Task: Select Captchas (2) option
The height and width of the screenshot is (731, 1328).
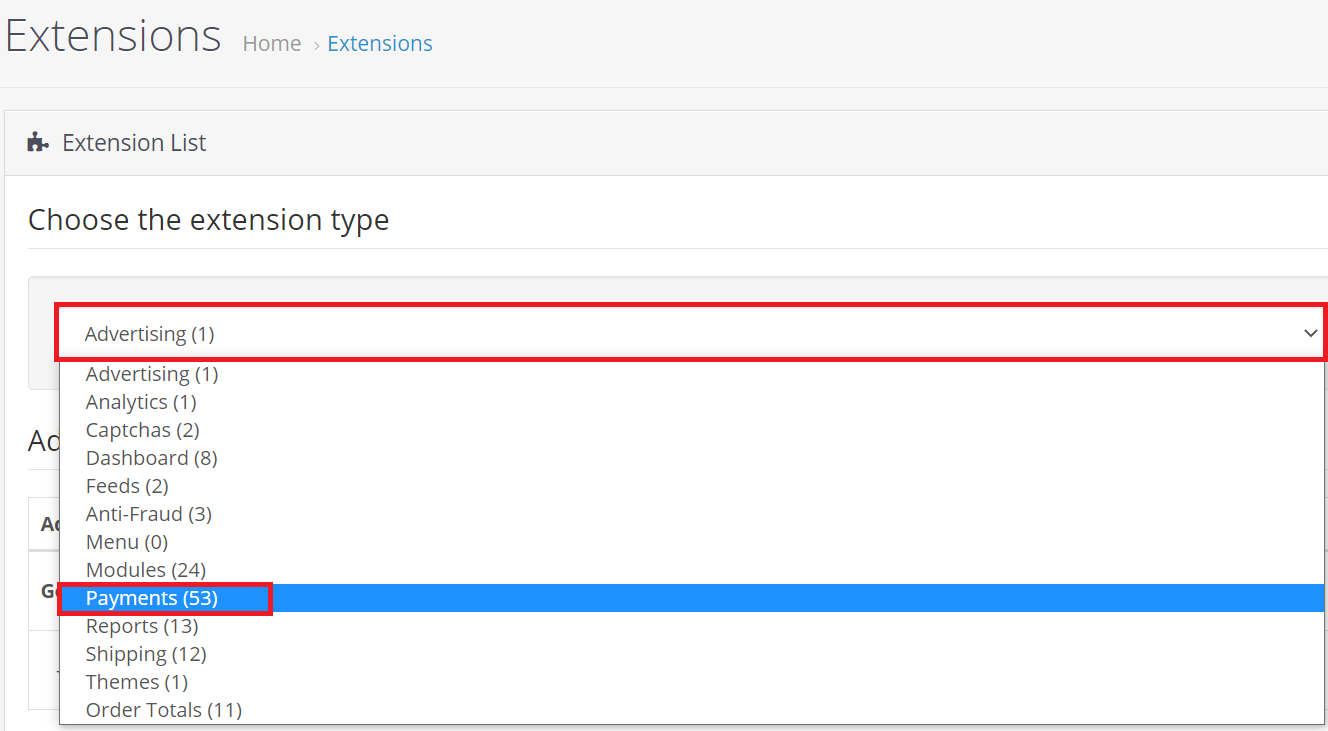Action: pos(143,430)
